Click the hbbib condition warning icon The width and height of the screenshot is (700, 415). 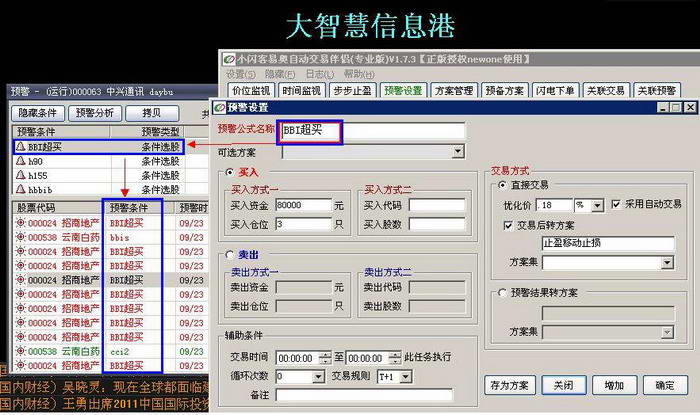click(20, 189)
